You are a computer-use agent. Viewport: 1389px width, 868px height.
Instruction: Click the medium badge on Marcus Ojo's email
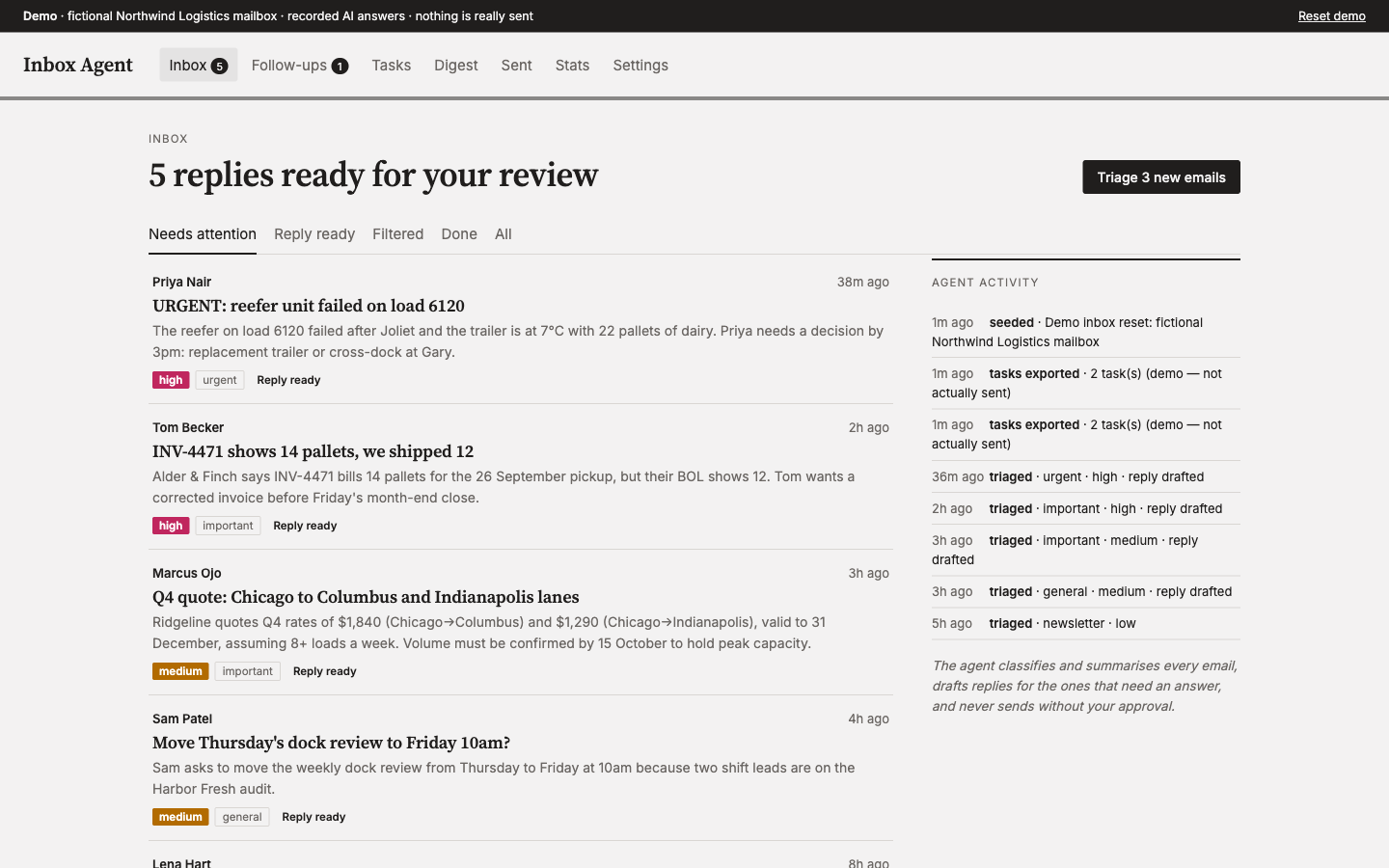tap(180, 671)
